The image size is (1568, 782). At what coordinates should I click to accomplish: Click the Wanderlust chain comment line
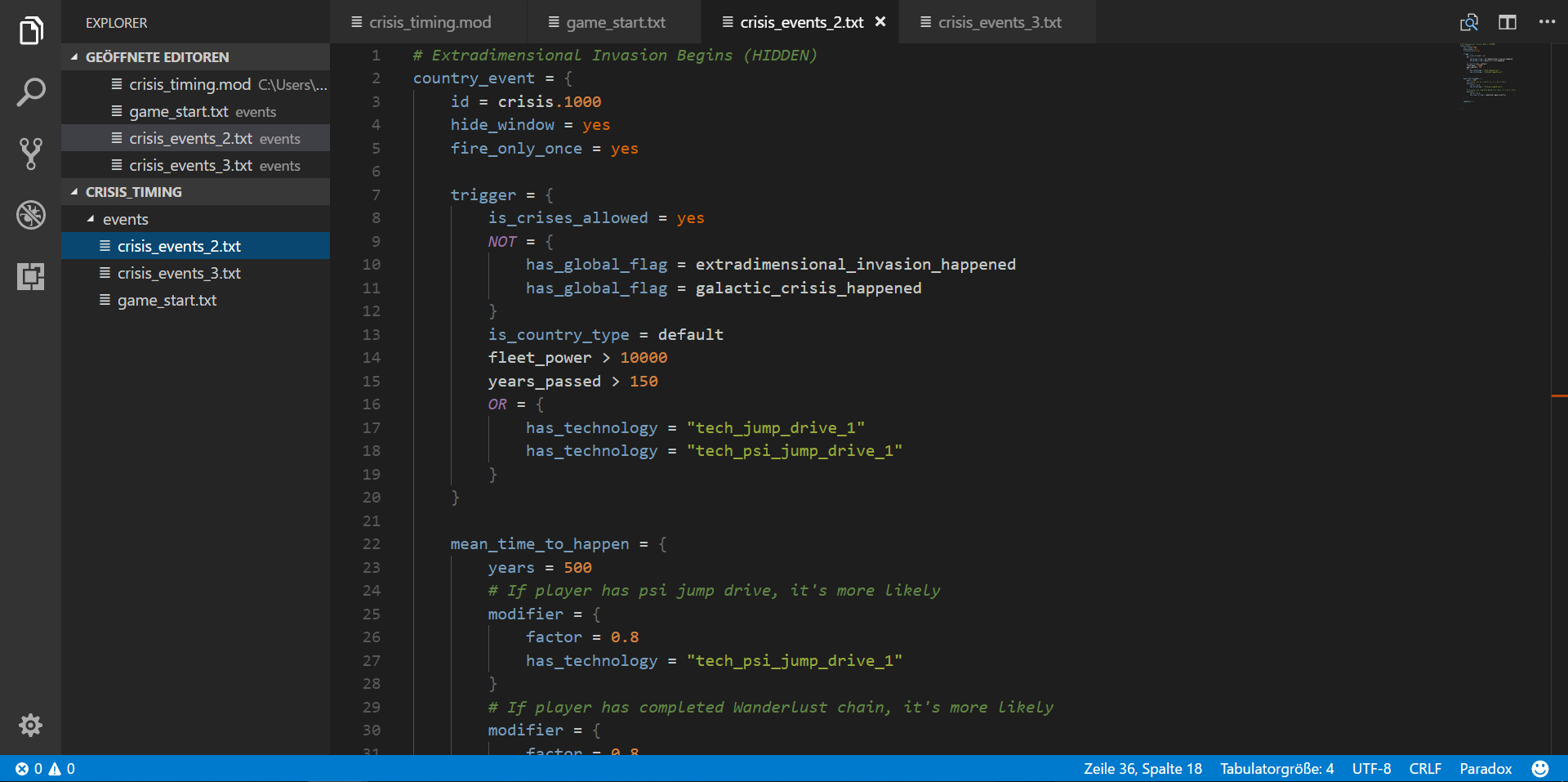point(771,707)
